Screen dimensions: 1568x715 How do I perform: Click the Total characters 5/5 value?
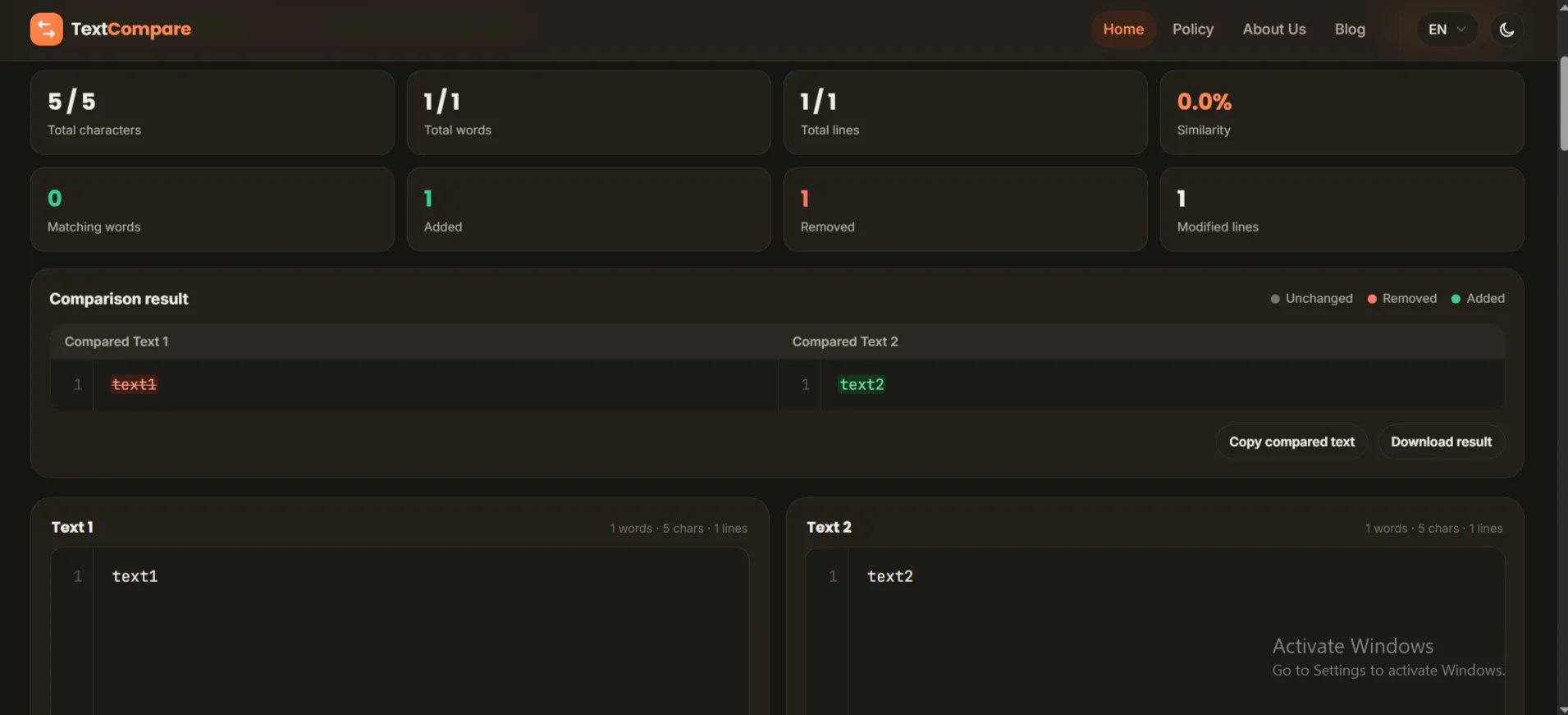[x=71, y=102]
